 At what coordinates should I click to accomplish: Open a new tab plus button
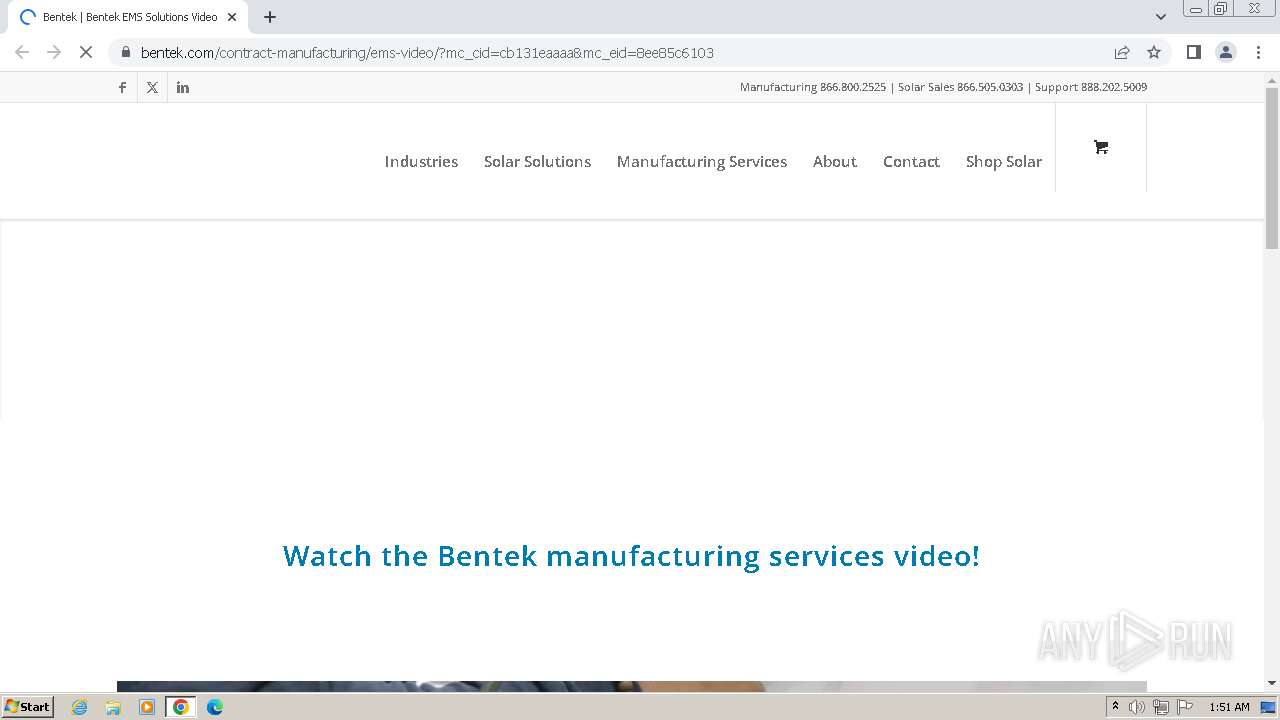pyautogui.click(x=270, y=17)
